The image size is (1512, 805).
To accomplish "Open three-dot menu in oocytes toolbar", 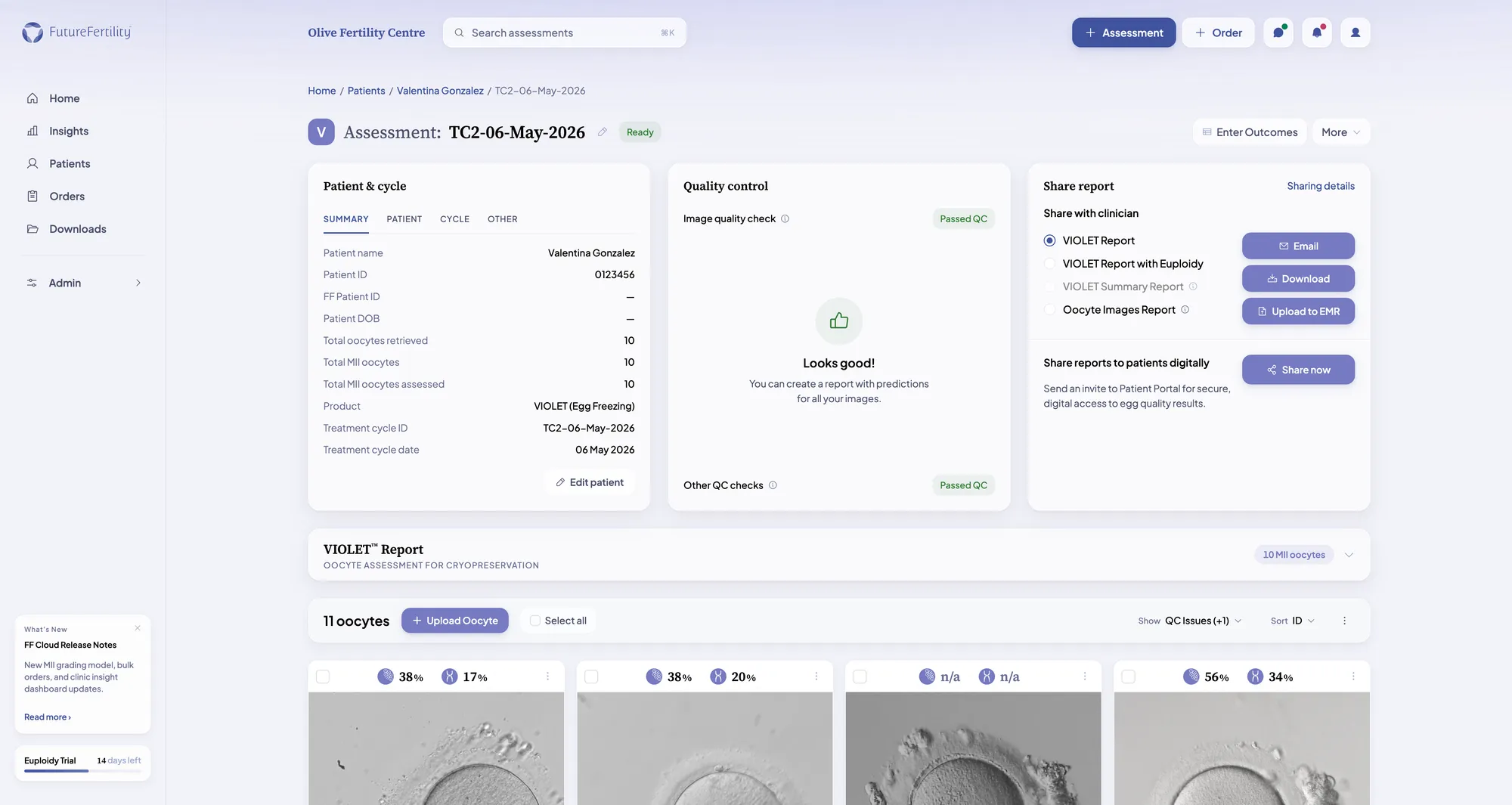I will click(1344, 621).
